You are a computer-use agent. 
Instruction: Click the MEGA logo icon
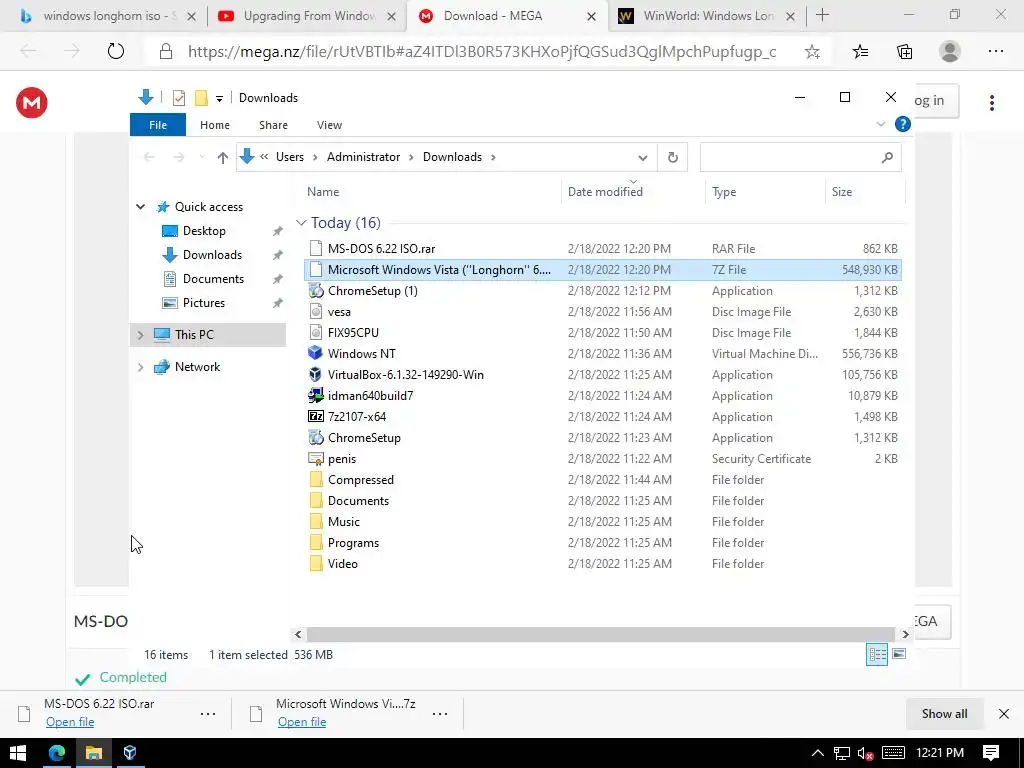click(x=31, y=103)
